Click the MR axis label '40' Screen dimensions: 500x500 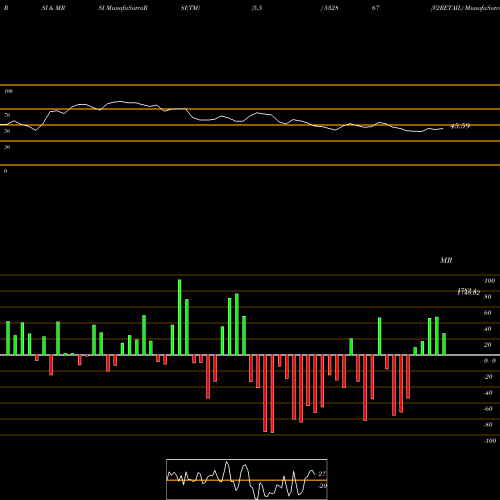(488, 329)
